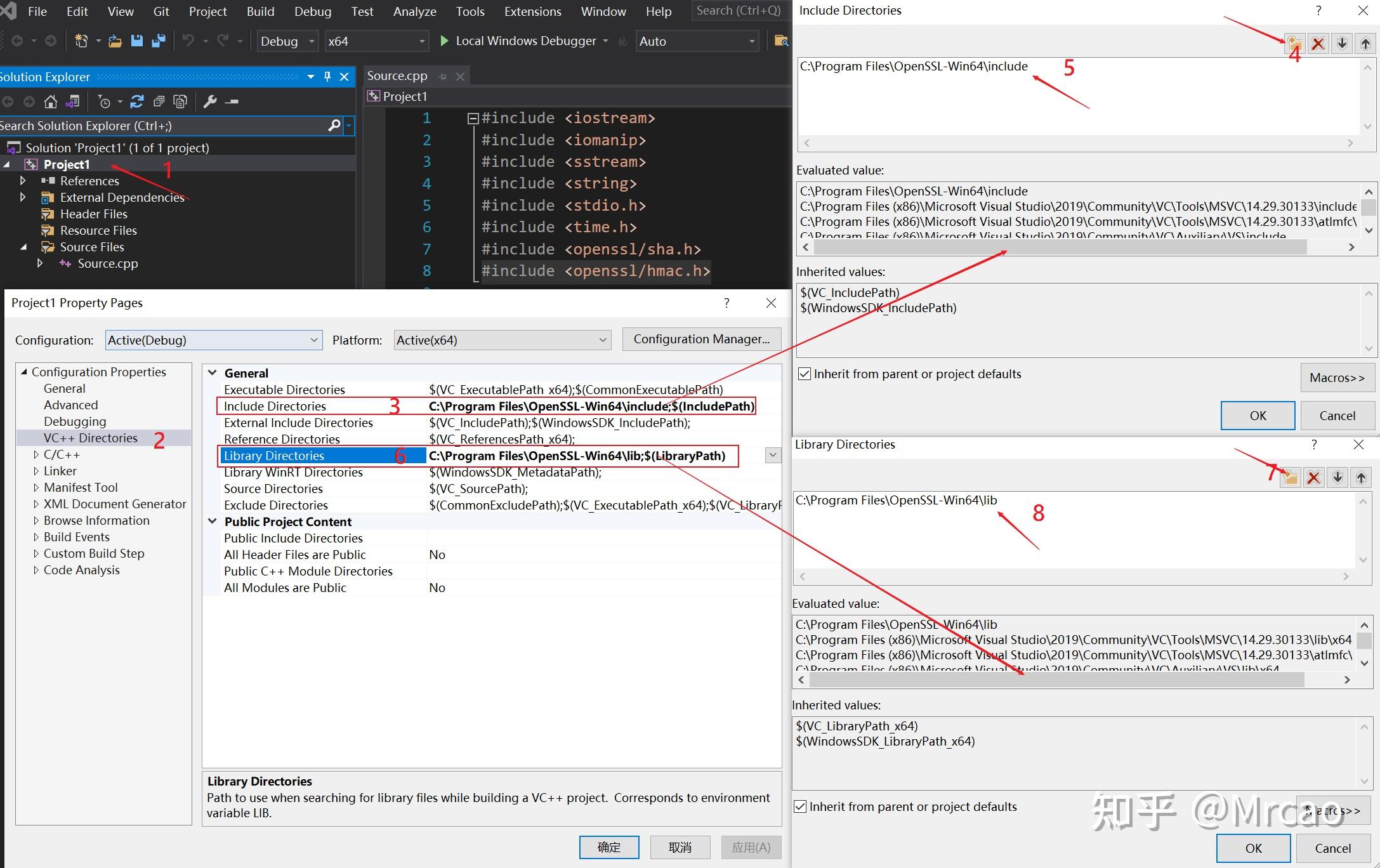Viewport: 1380px width, 868px height.
Task: Open the Auto dropdown in toolbar
Action: pos(697,41)
